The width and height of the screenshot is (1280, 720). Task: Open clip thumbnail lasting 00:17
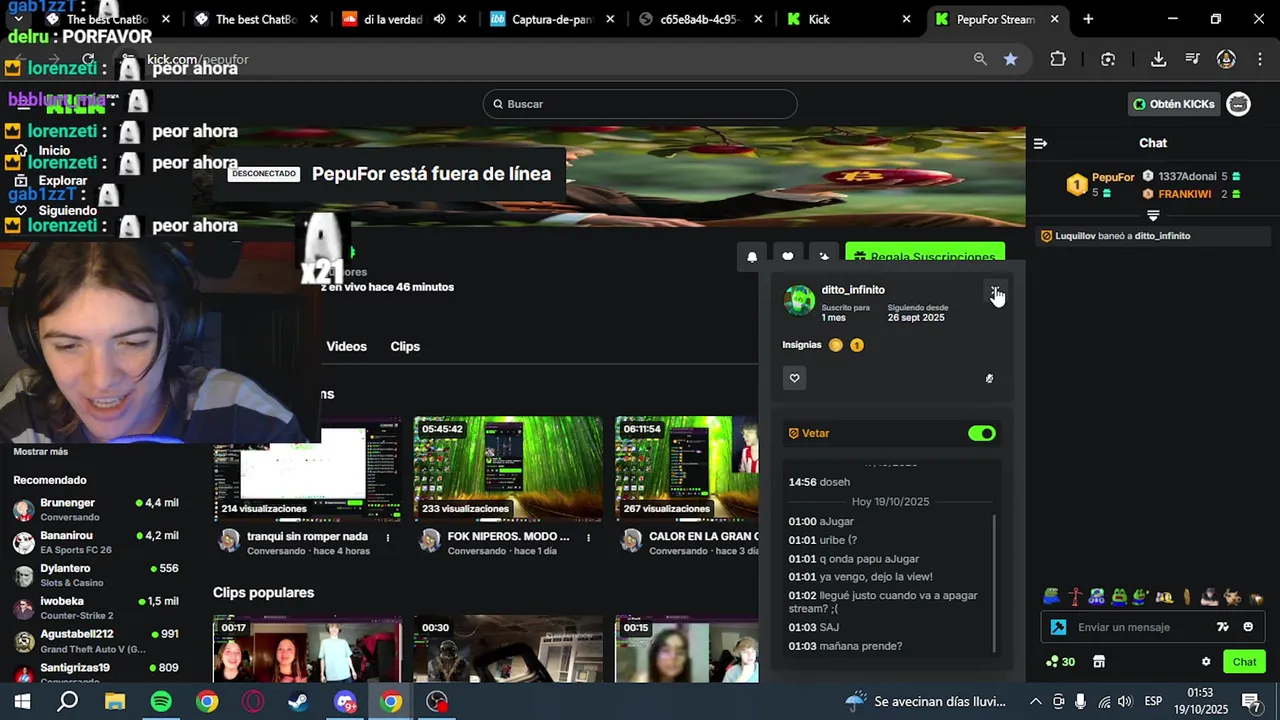tap(307, 650)
